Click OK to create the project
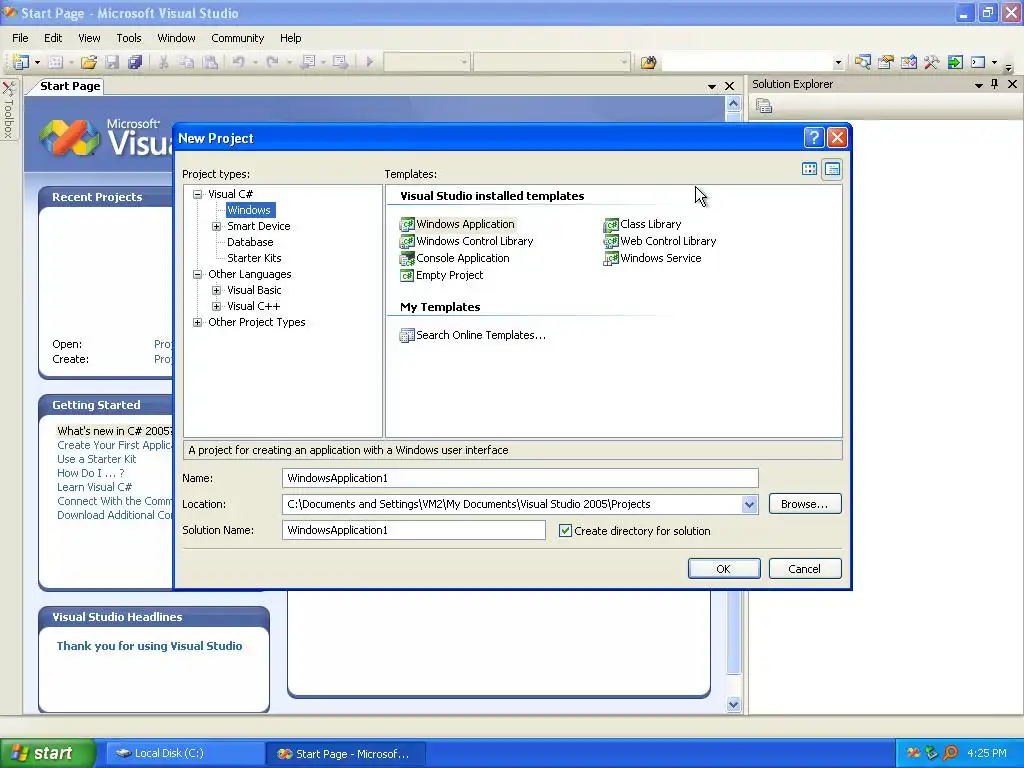 (x=724, y=569)
